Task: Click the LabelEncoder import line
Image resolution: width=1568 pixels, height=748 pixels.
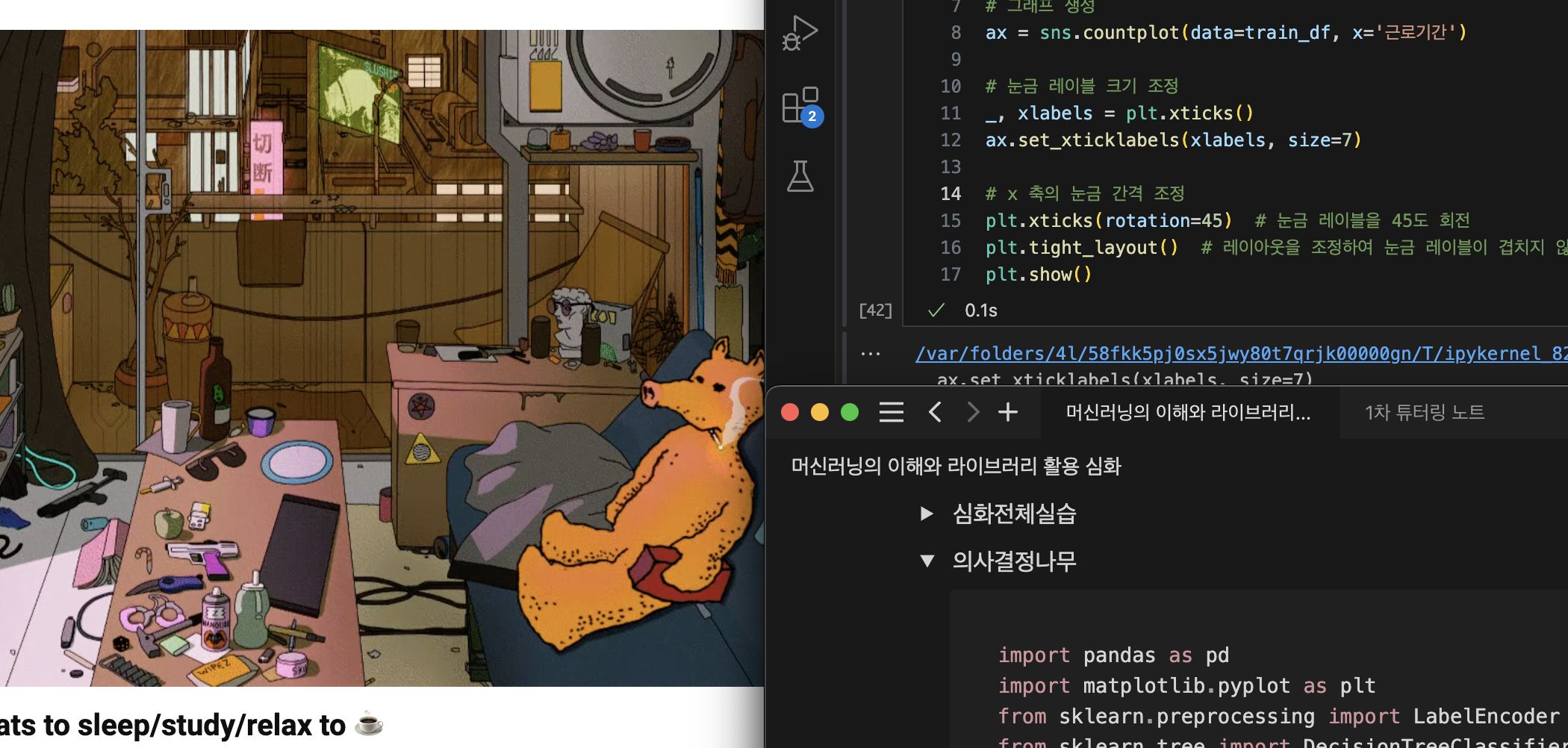Action: 1278,717
